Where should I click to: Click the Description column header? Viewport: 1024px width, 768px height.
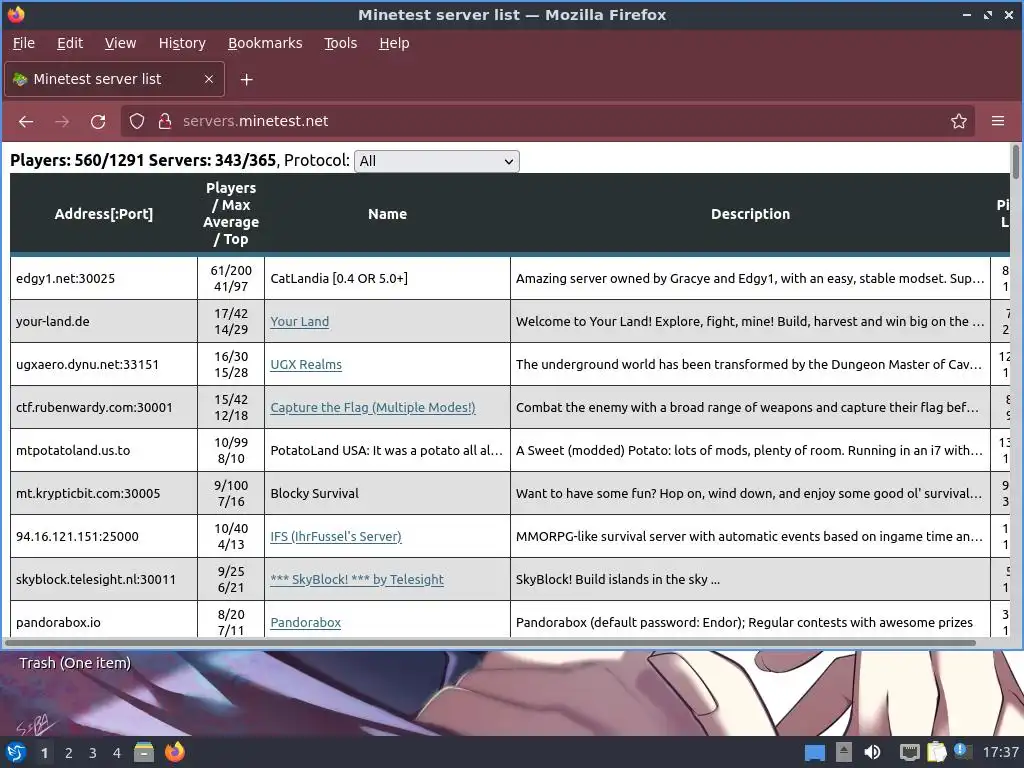point(750,214)
